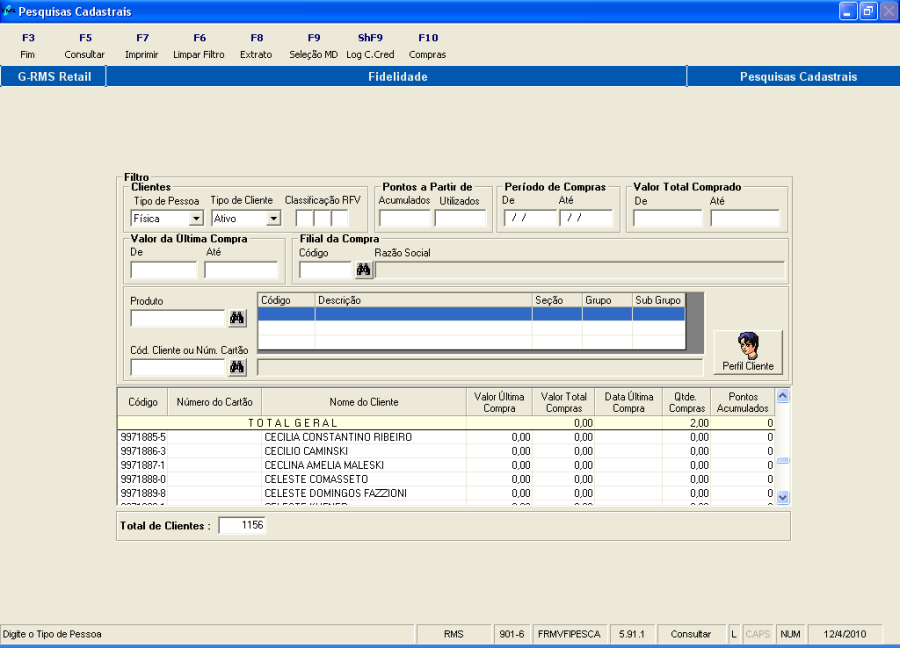Click the Seção column header

click(x=557, y=300)
